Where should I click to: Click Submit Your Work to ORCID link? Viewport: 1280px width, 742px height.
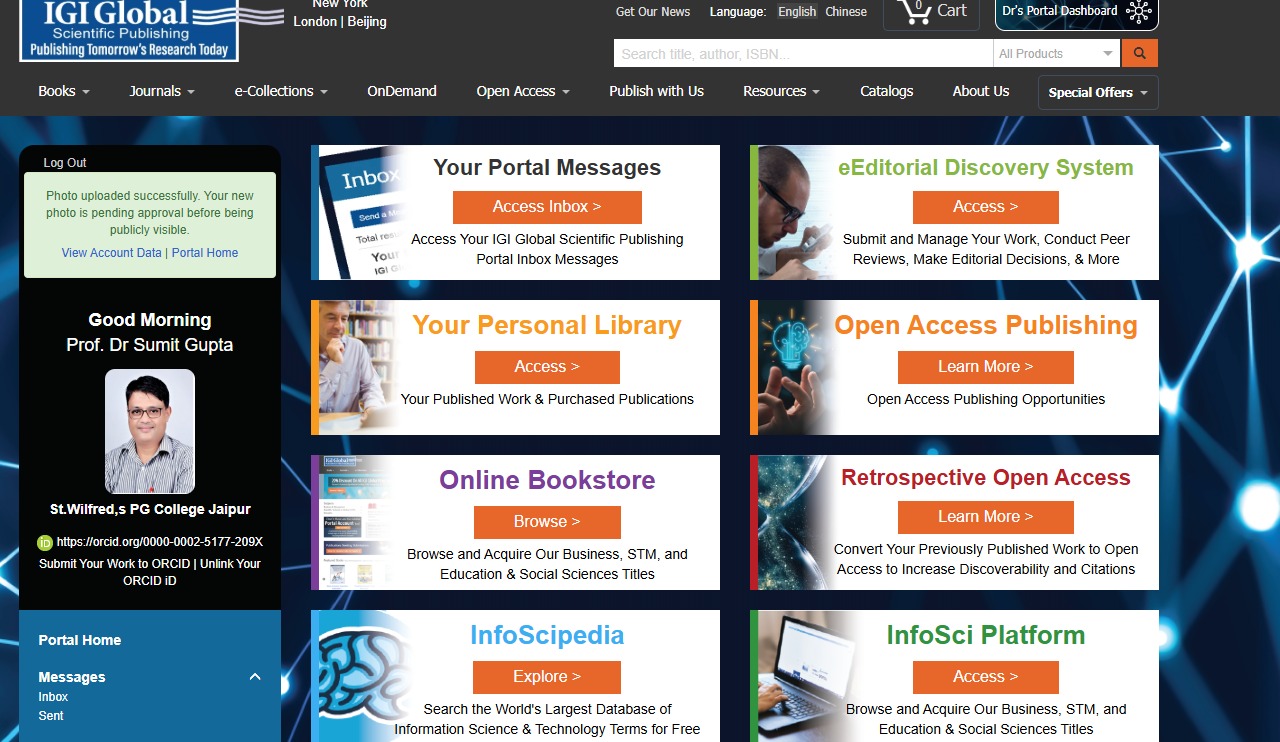point(115,564)
